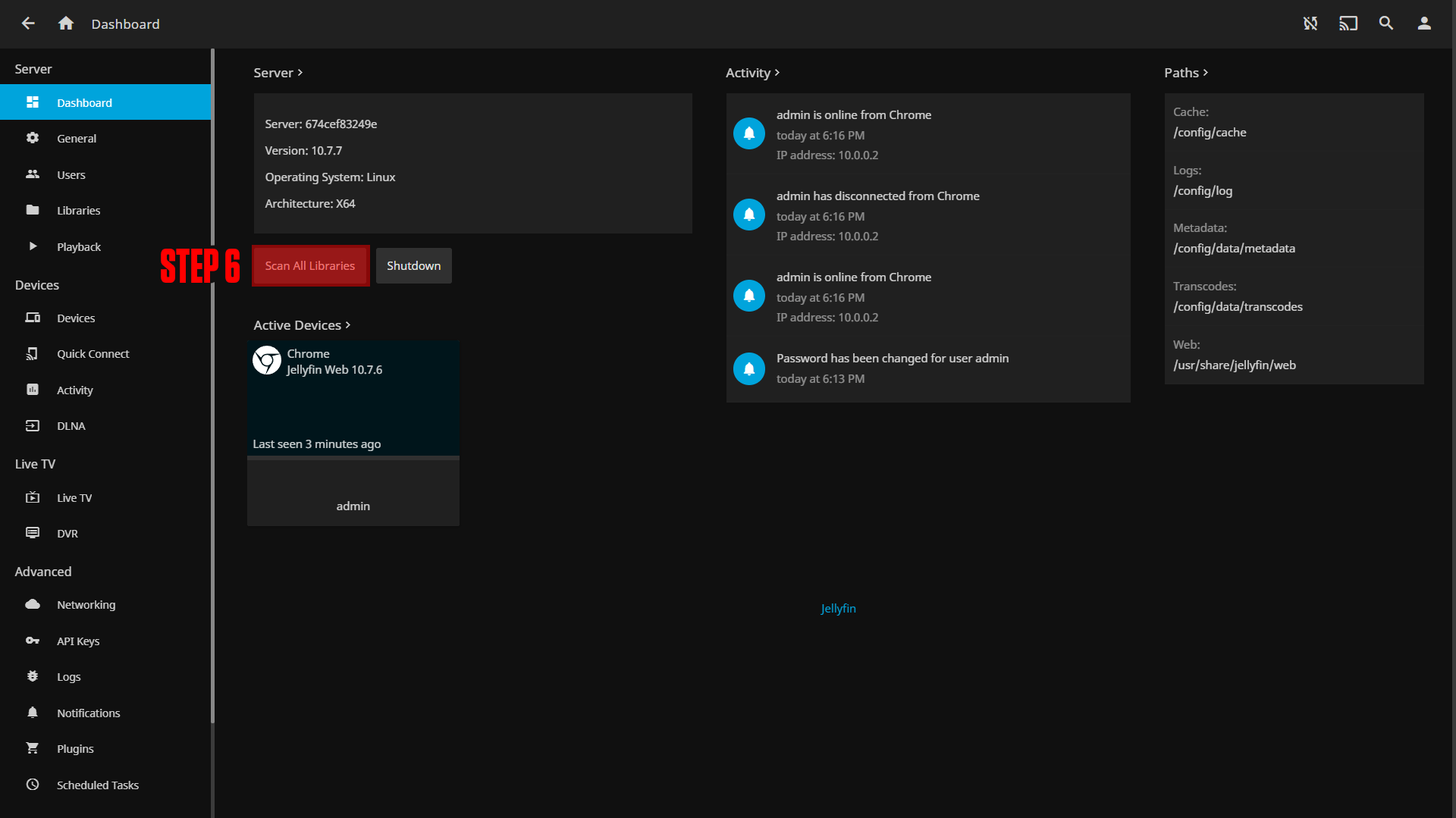
Task: Click the Dashboard page title
Action: click(126, 24)
